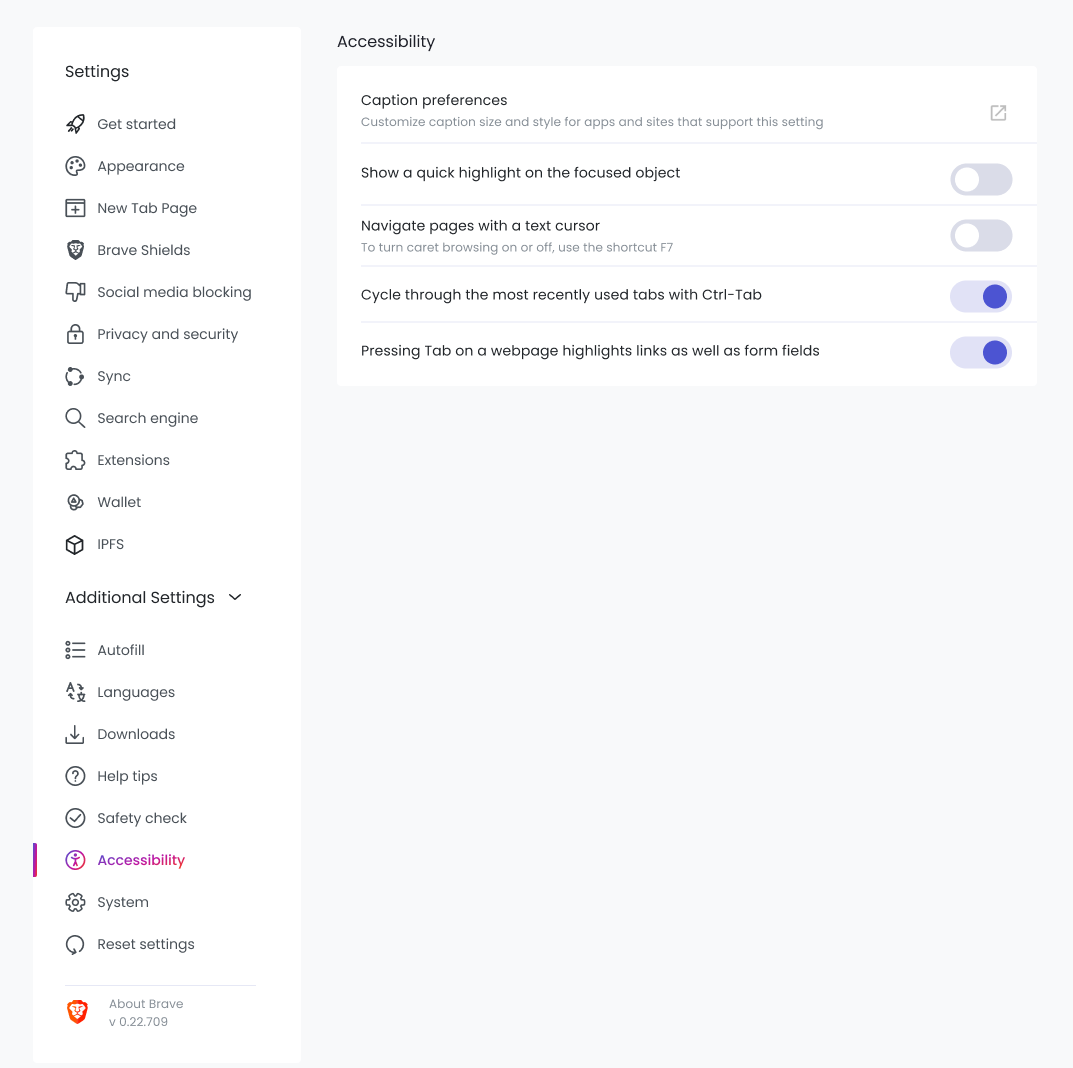Click the Sync icon in the sidebar
The image size is (1073, 1068).
point(75,375)
